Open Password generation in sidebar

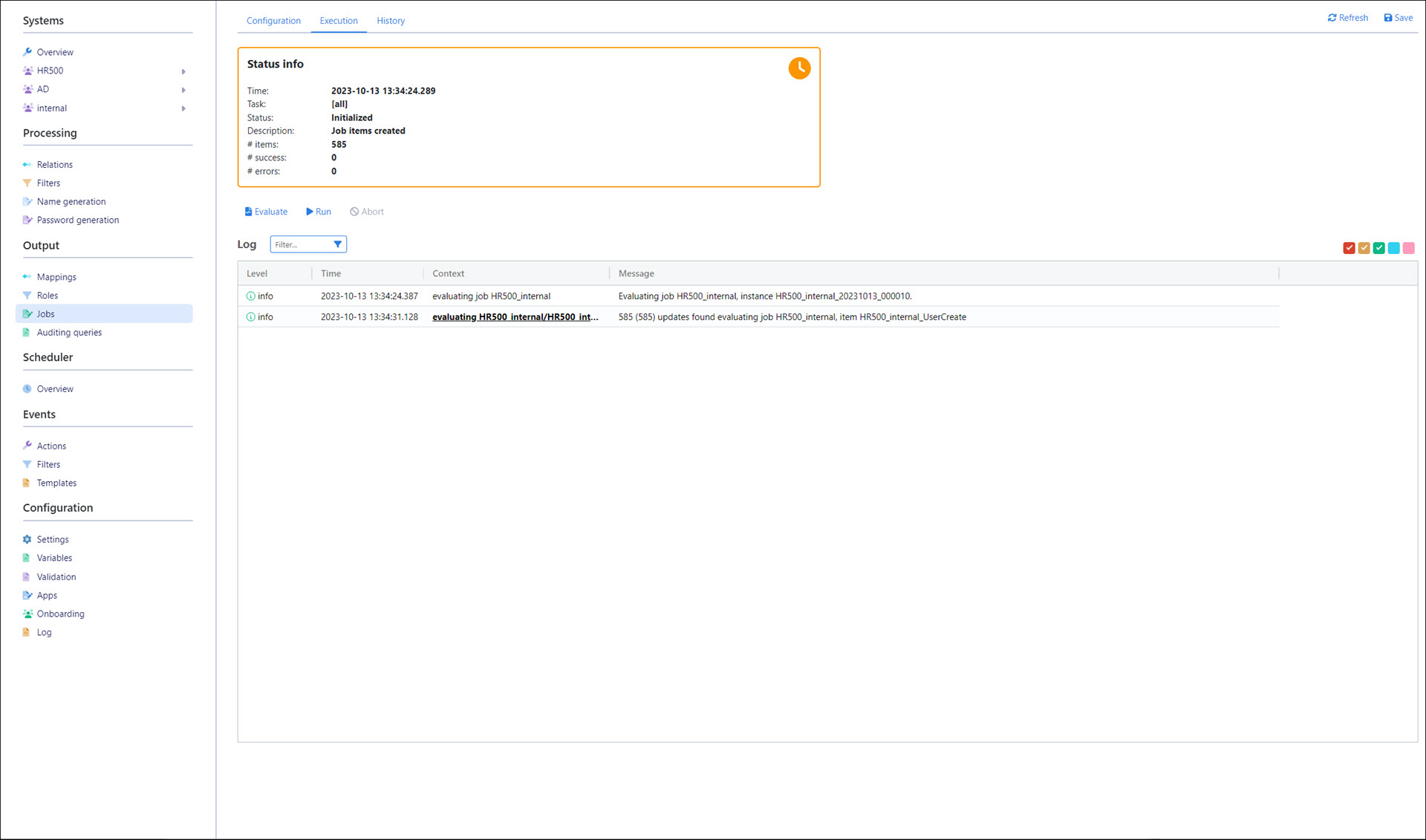pyautogui.click(x=77, y=220)
